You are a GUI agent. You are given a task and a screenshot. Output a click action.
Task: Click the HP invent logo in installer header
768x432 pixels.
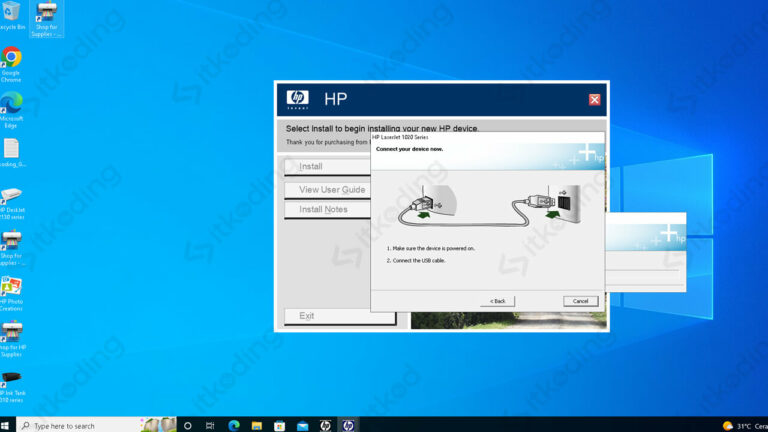298,99
